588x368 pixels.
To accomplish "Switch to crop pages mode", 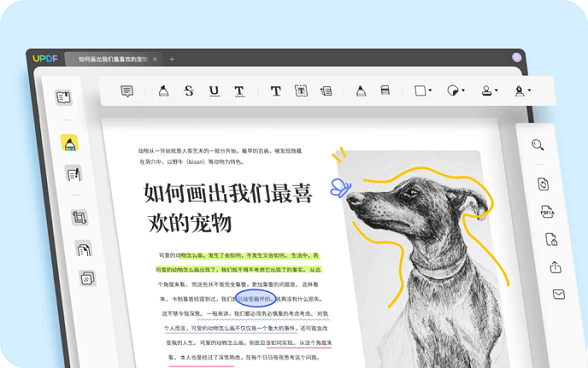I will (79, 217).
